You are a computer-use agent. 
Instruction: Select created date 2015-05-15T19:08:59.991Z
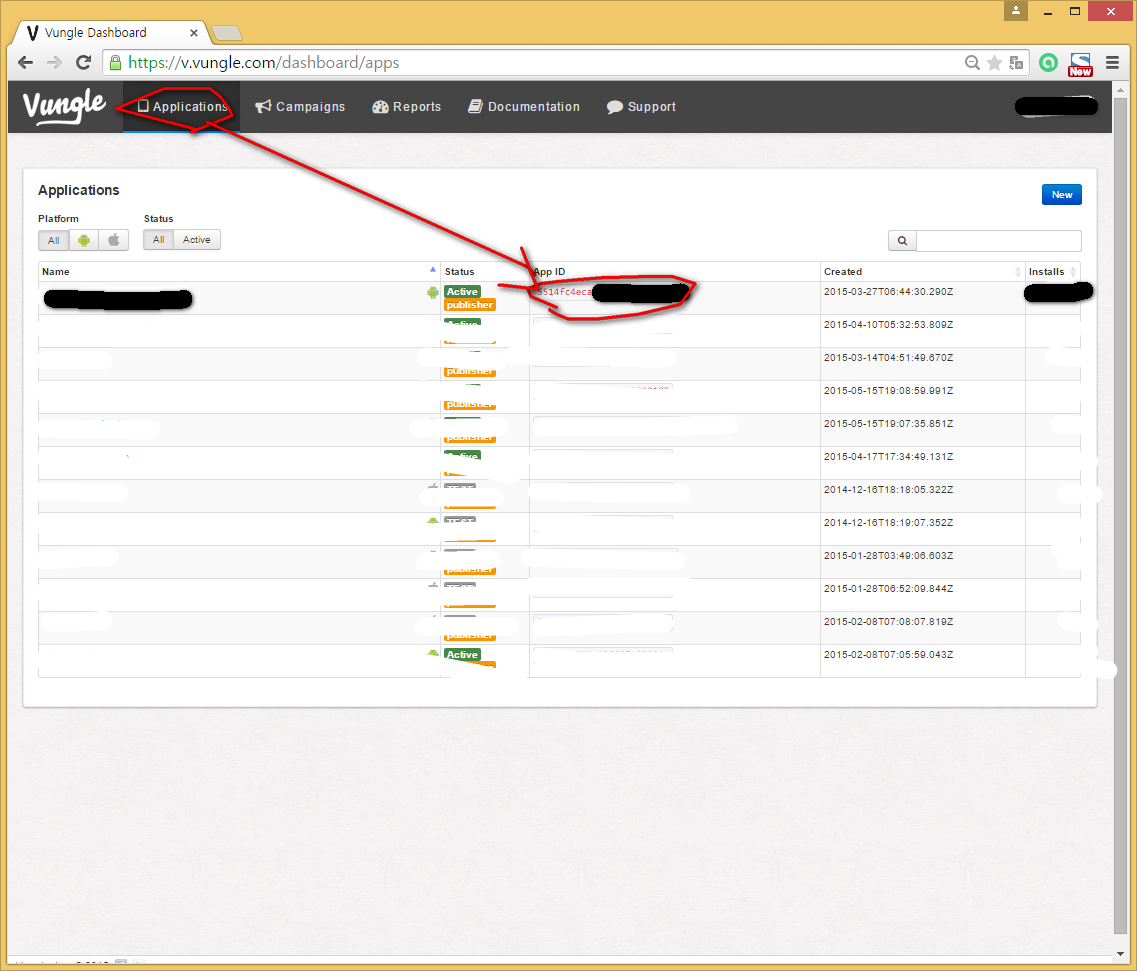888,390
